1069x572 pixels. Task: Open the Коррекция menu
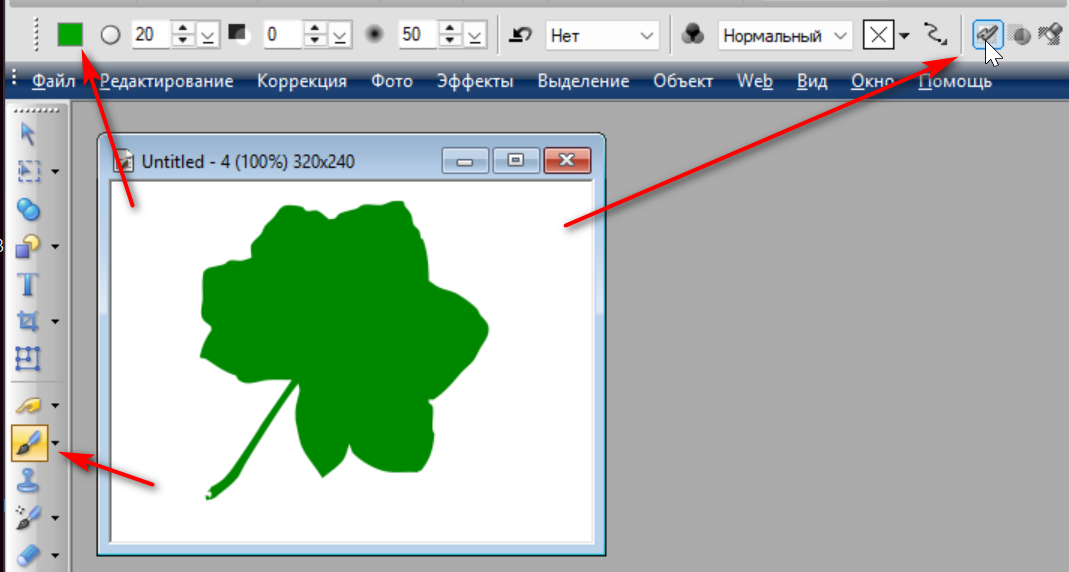tap(302, 82)
